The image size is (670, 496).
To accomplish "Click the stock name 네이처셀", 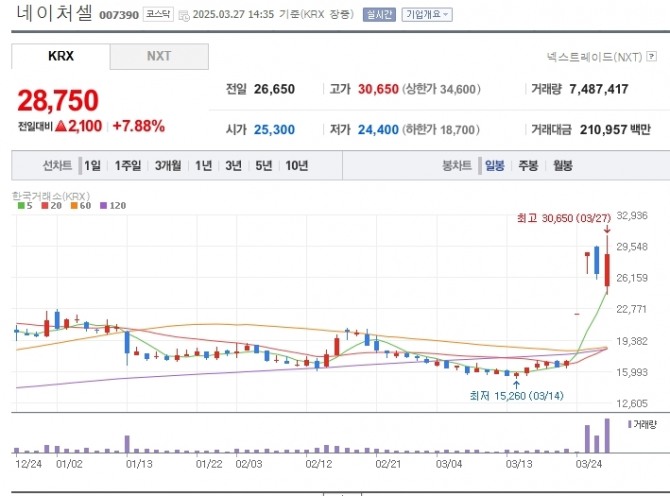I will click(x=54, y=13).
